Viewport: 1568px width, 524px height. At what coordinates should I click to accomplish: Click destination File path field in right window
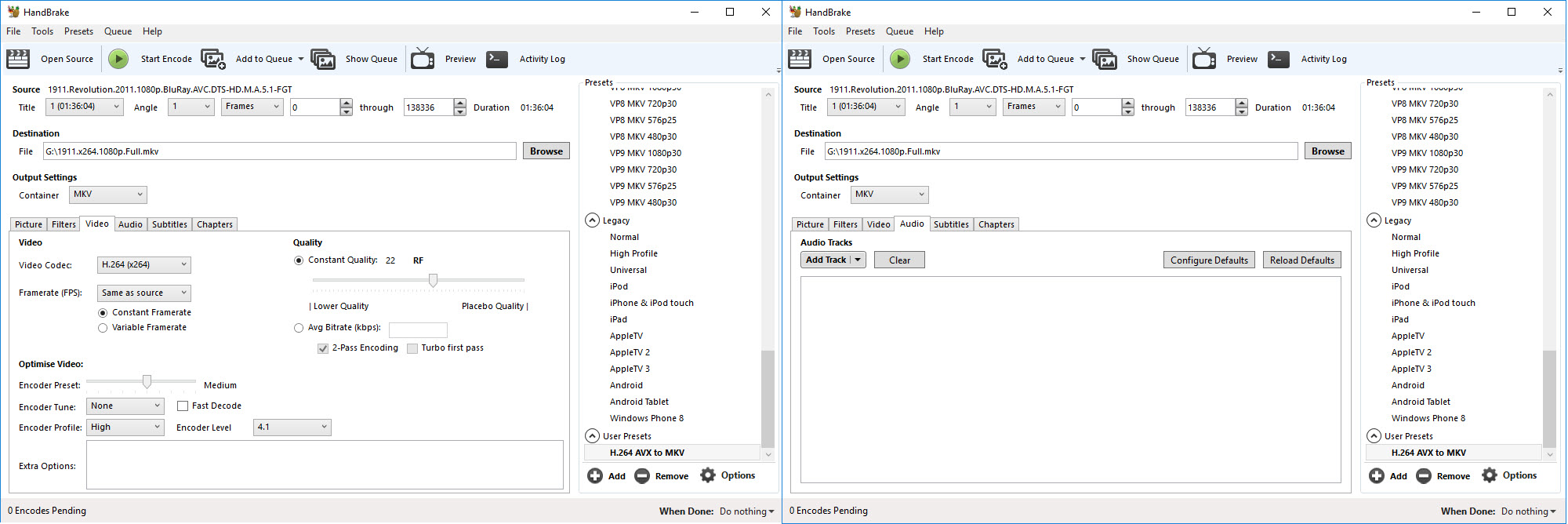1061,151
